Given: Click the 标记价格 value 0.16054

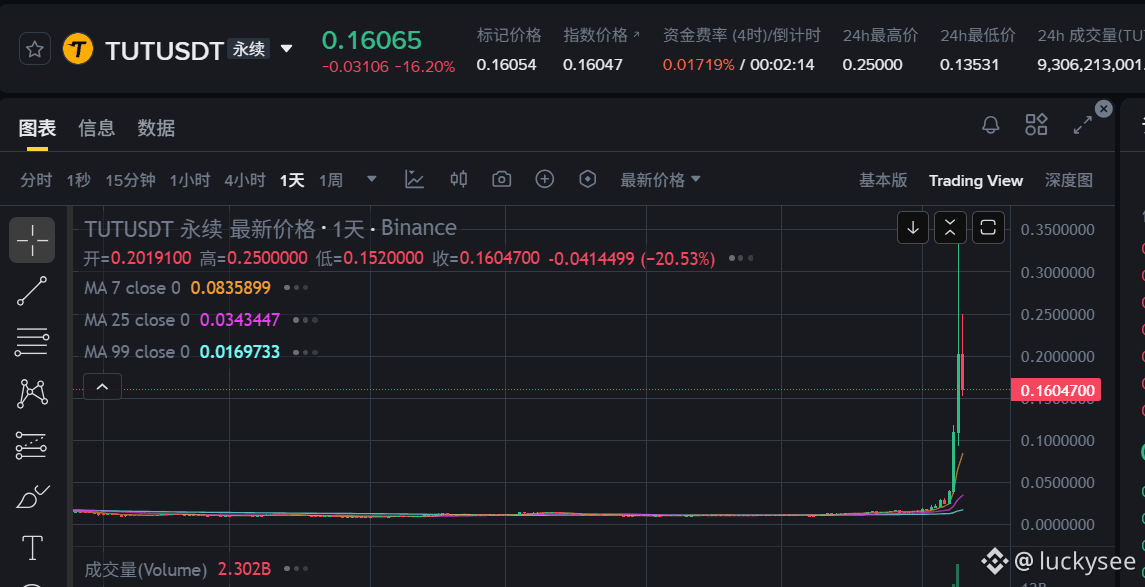Looking at the screenshot, I should click(x=506, y=65).
